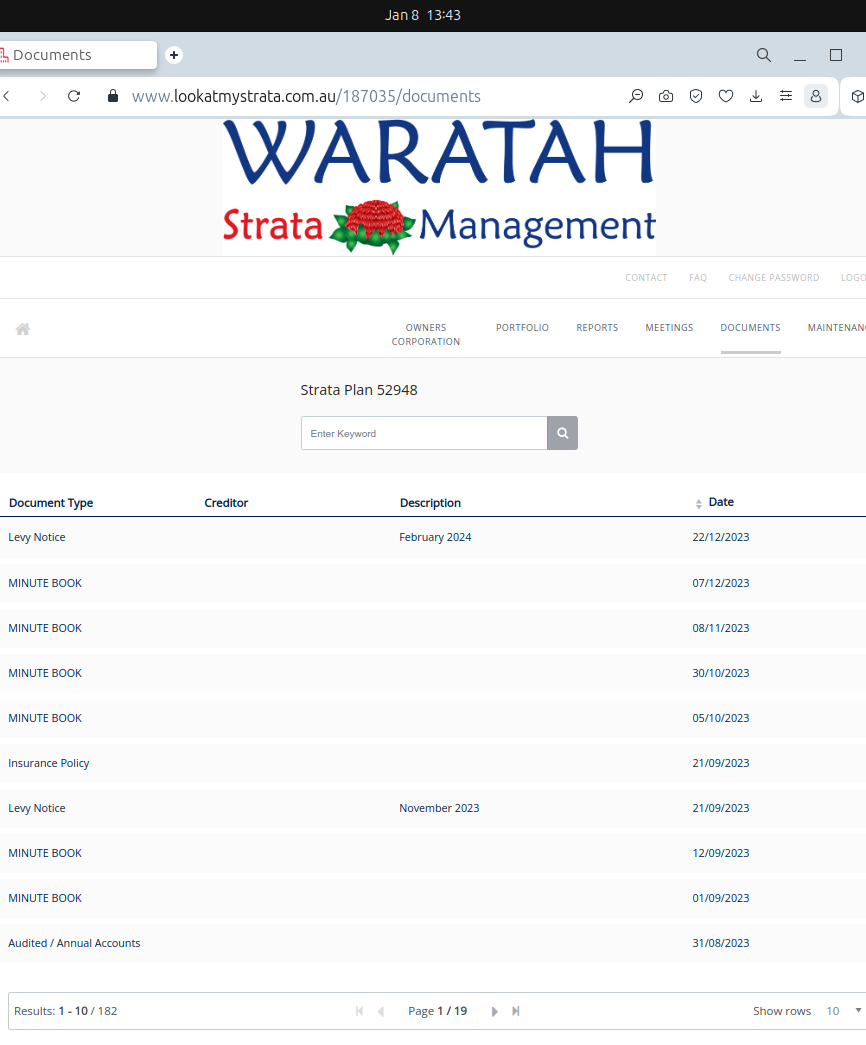
Task: Open the Maintenance menu
Action: coord(837,328)
